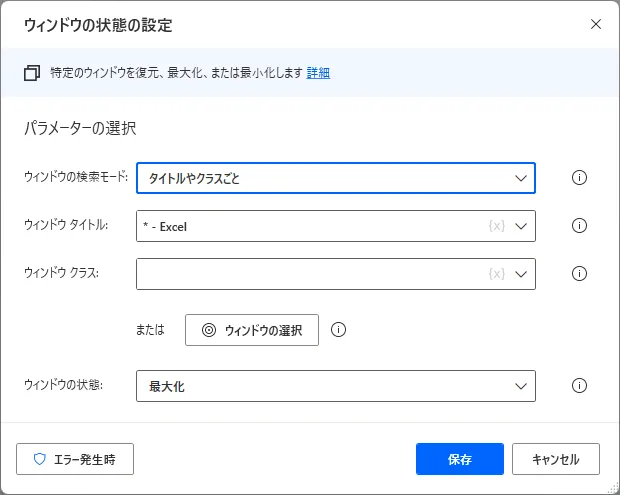Click info icon beside ウィンドウ クラス field
Image resolution: width=620 pixels, height=495 pixels.
pos(579,274)
